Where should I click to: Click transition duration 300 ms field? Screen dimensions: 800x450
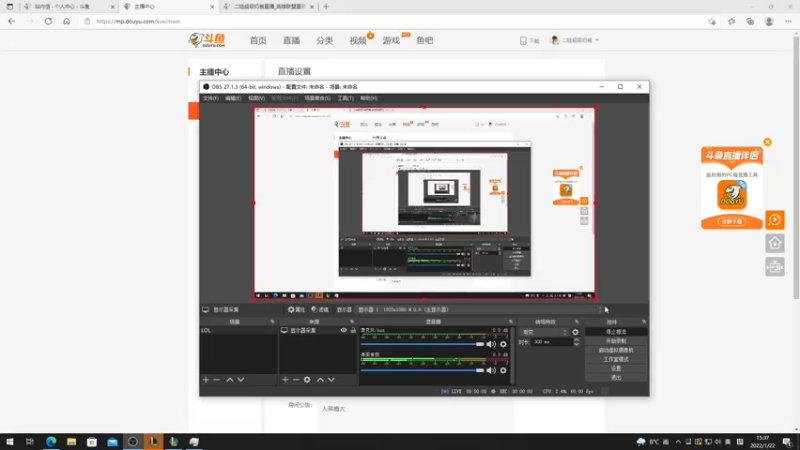coord(552,342)
